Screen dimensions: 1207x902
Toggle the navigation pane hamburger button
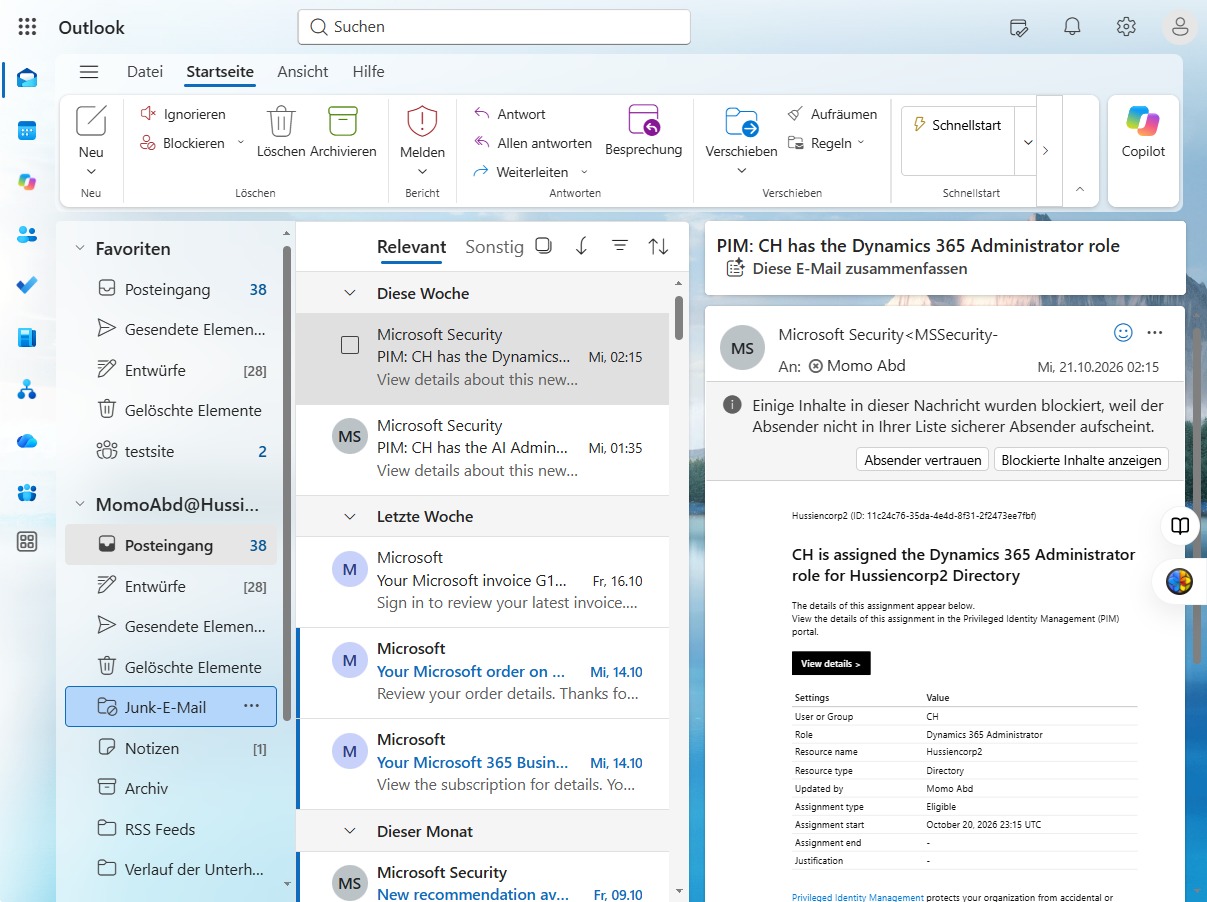pyautogui.click(x=89, y=72)
